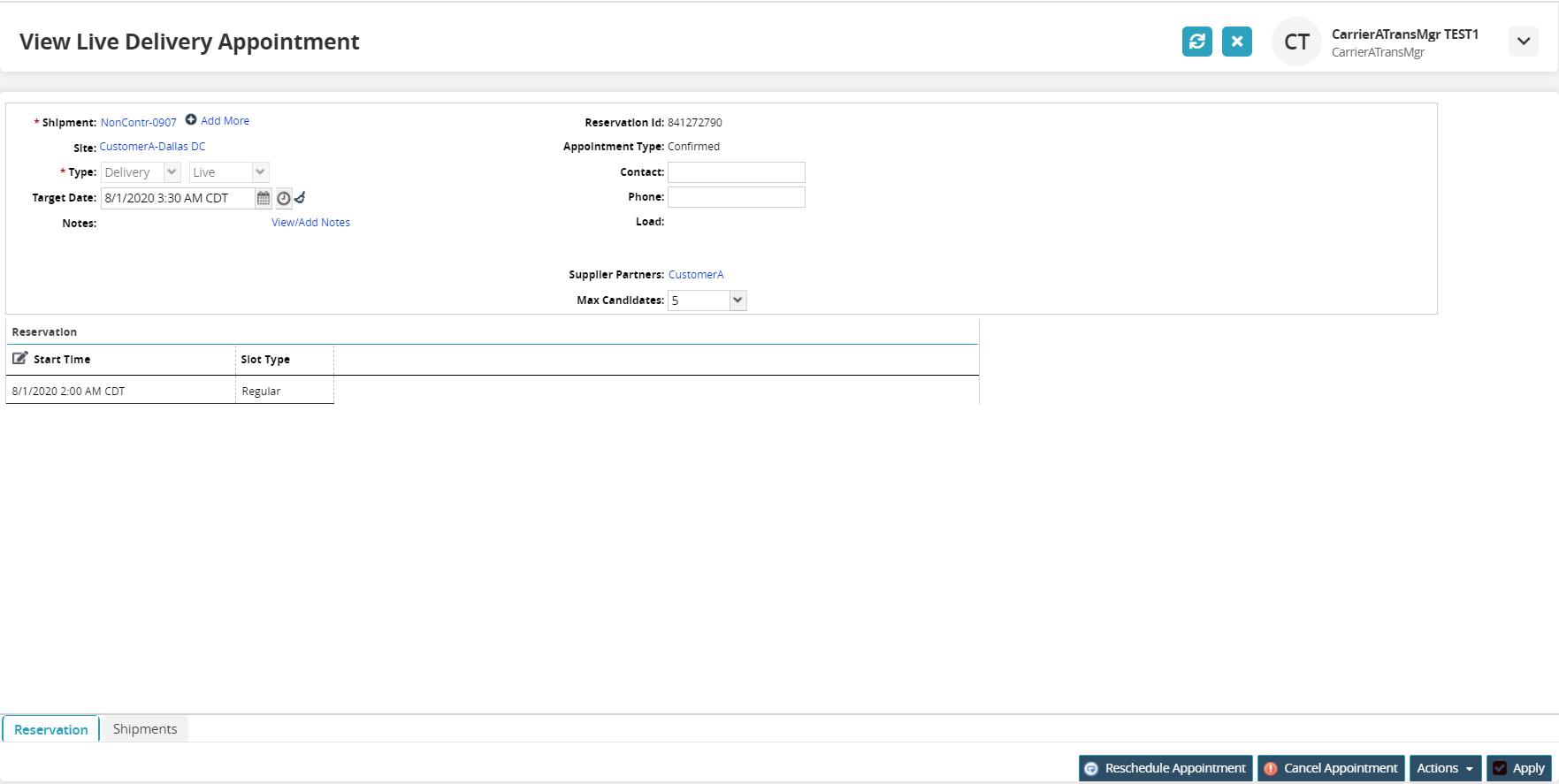Viewport: 1559px width, 784px height.
Task: Click the edit icon in the Start Time header
Action: [x=20, y=358]
